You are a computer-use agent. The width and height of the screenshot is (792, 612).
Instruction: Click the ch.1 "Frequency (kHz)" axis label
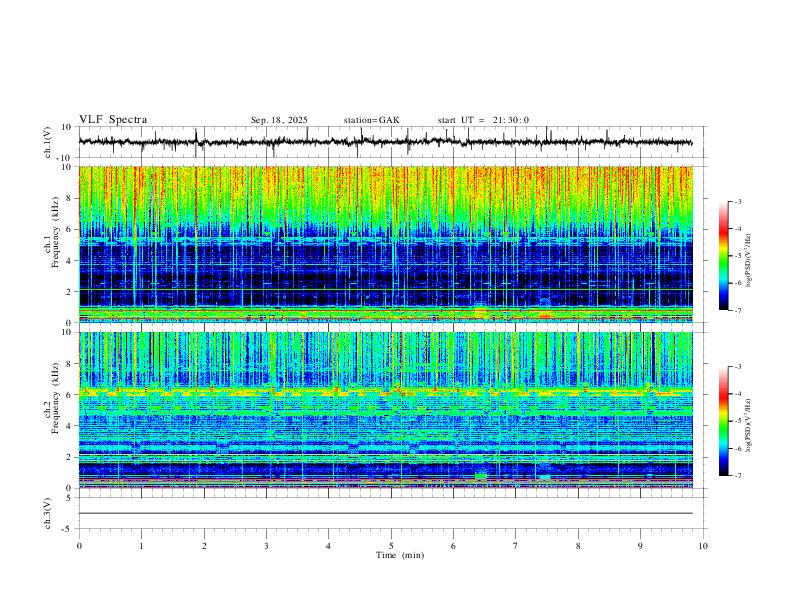click(x=55, y=232)
